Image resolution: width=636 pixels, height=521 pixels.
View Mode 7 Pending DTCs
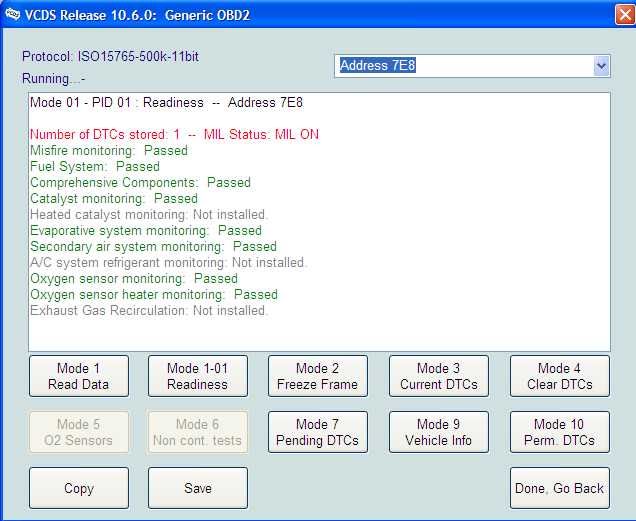click(317, 432)
